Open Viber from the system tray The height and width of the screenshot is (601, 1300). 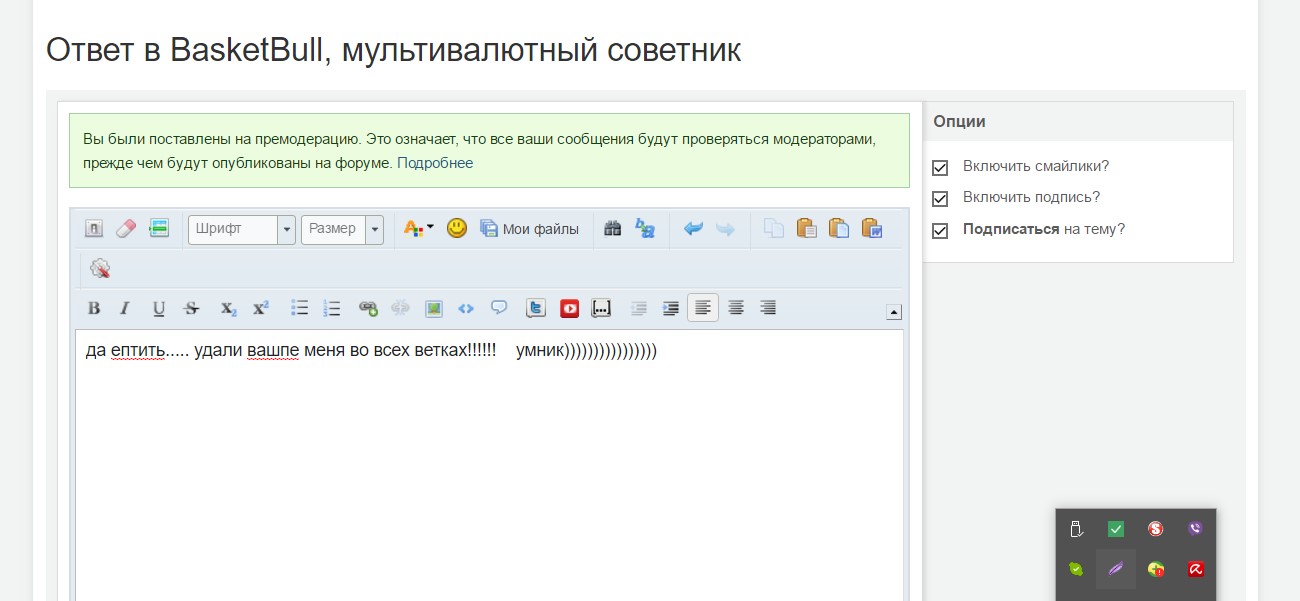[1194, 529]
